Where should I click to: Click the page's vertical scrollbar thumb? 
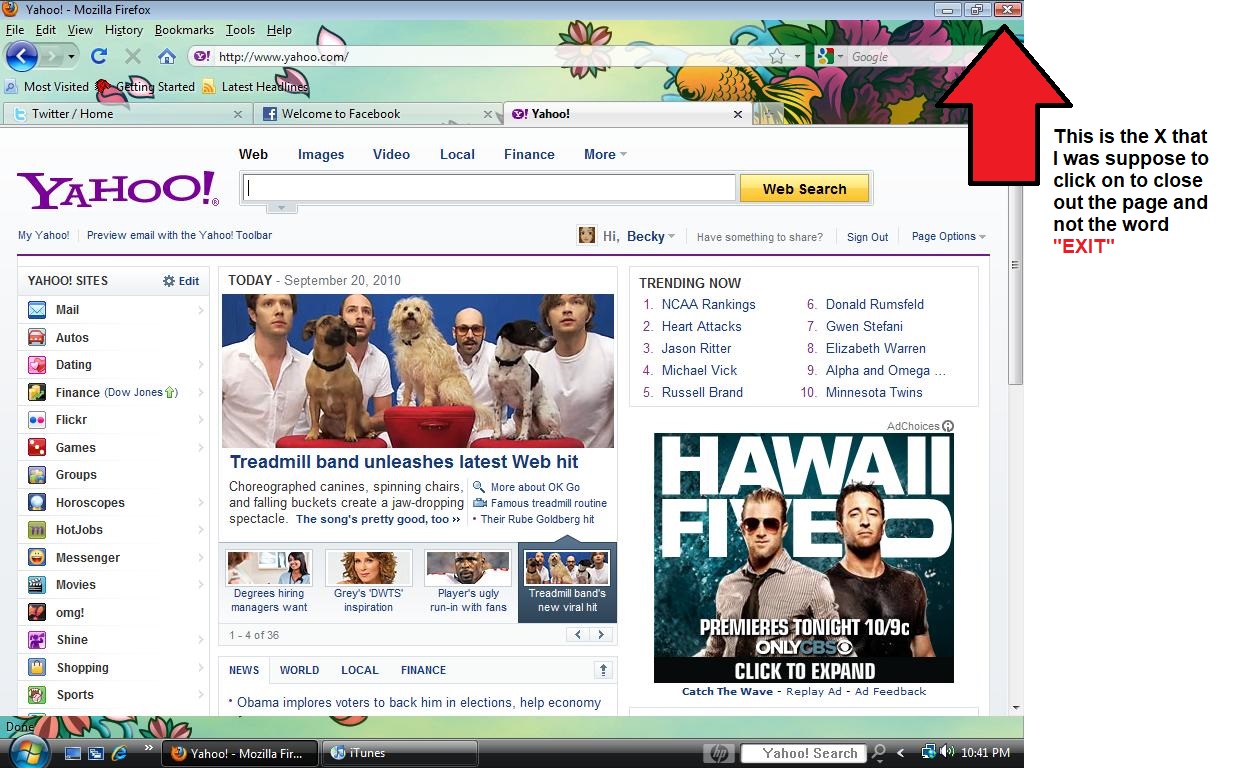pos(1016,265)
